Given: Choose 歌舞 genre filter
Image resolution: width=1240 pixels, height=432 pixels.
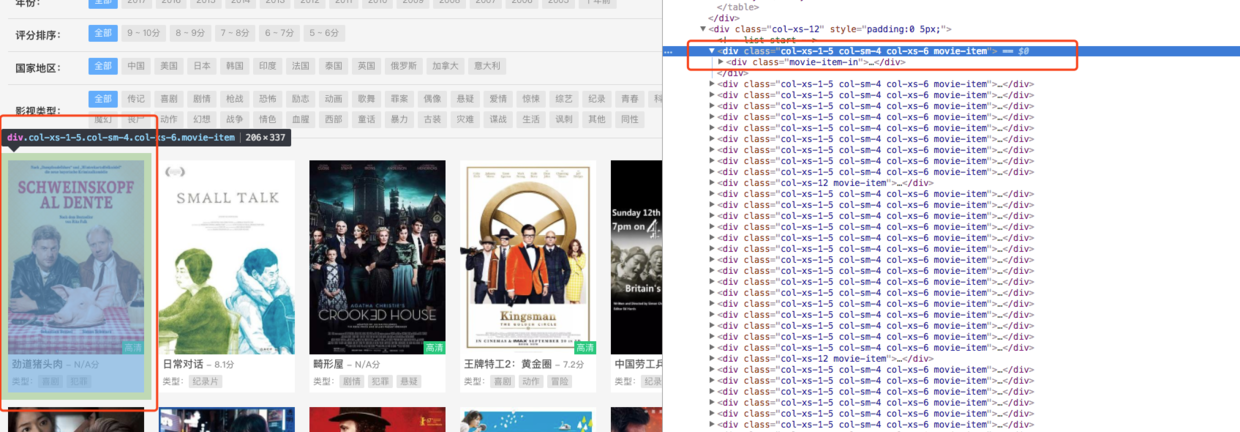Looking at the screenshot, I should tap(366, 99).
